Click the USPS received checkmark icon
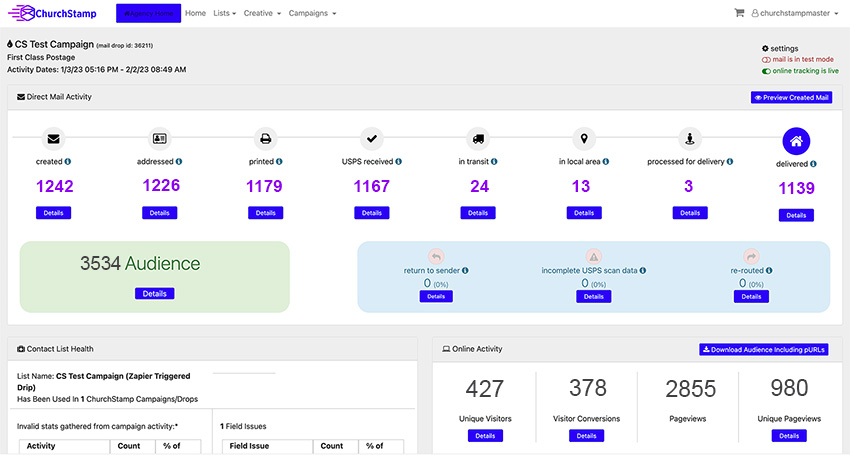The image size is (850, 455). click(372, 139)
